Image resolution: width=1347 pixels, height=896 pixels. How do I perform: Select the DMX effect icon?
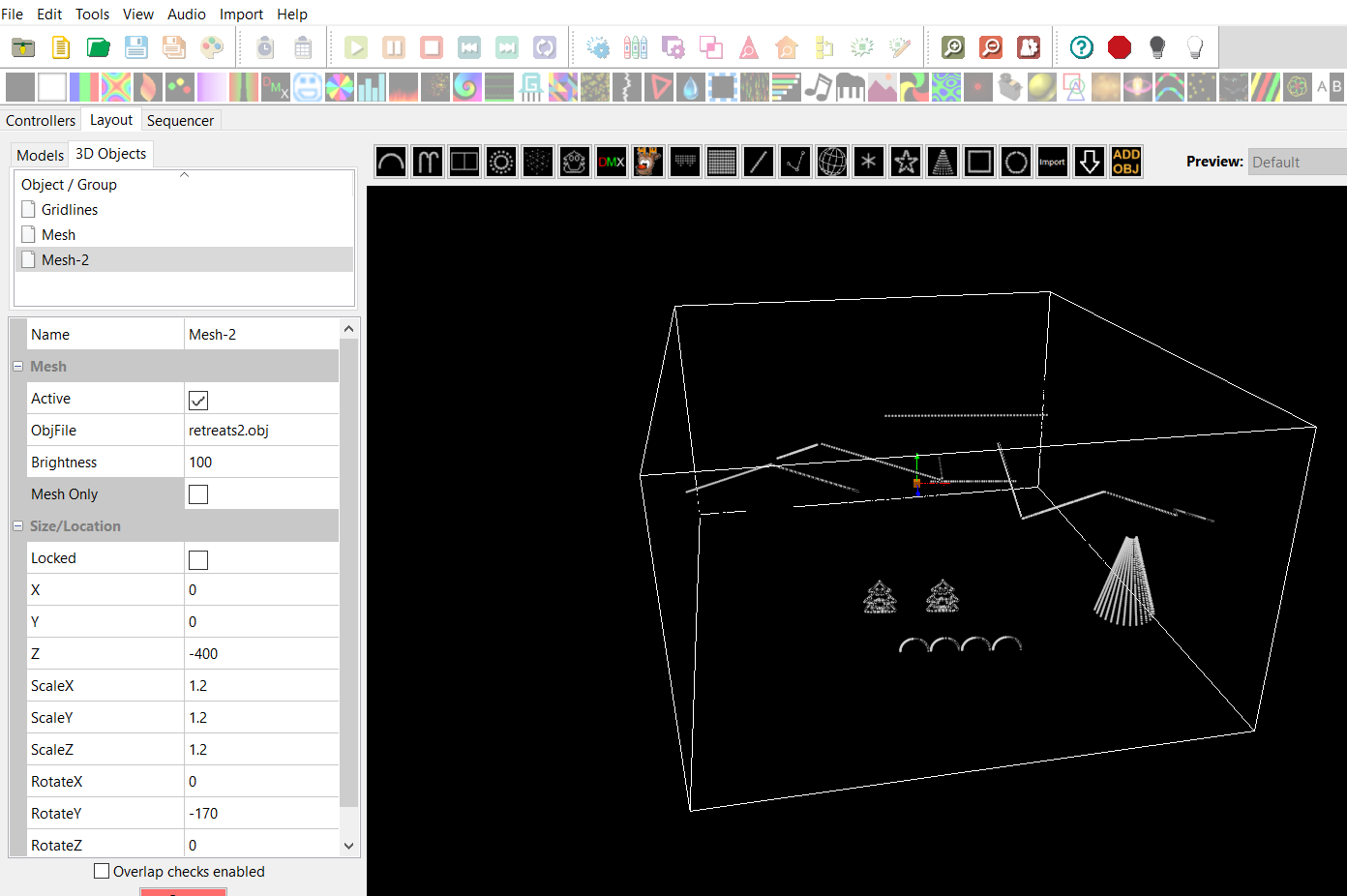[276, 87]
